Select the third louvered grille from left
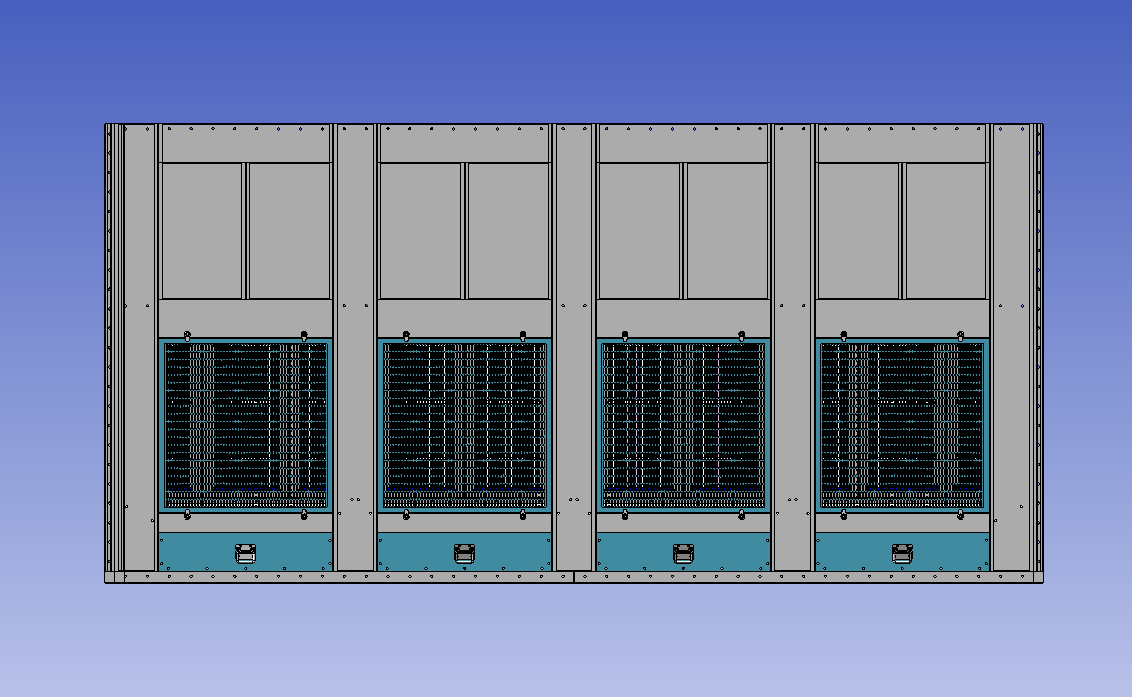The width and height of the screenshot is (1132, 697). pos(683,425)
